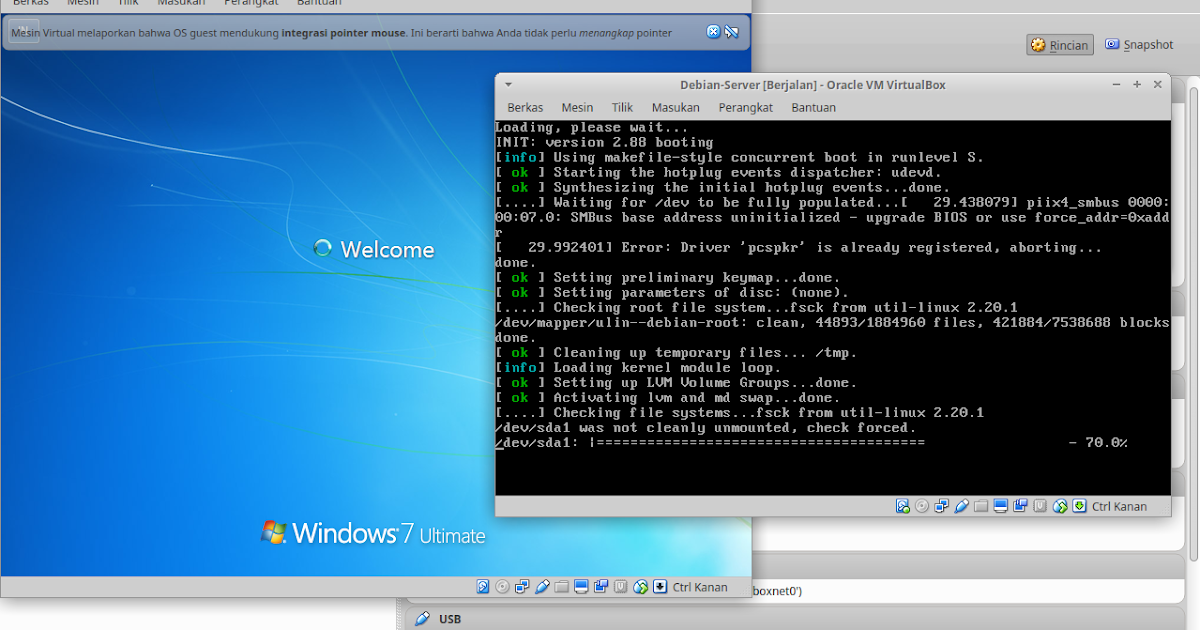Click Ctrl Kanan host key label in Windows 7 VM
1200x630 pixels.
(x=700, y=587)
